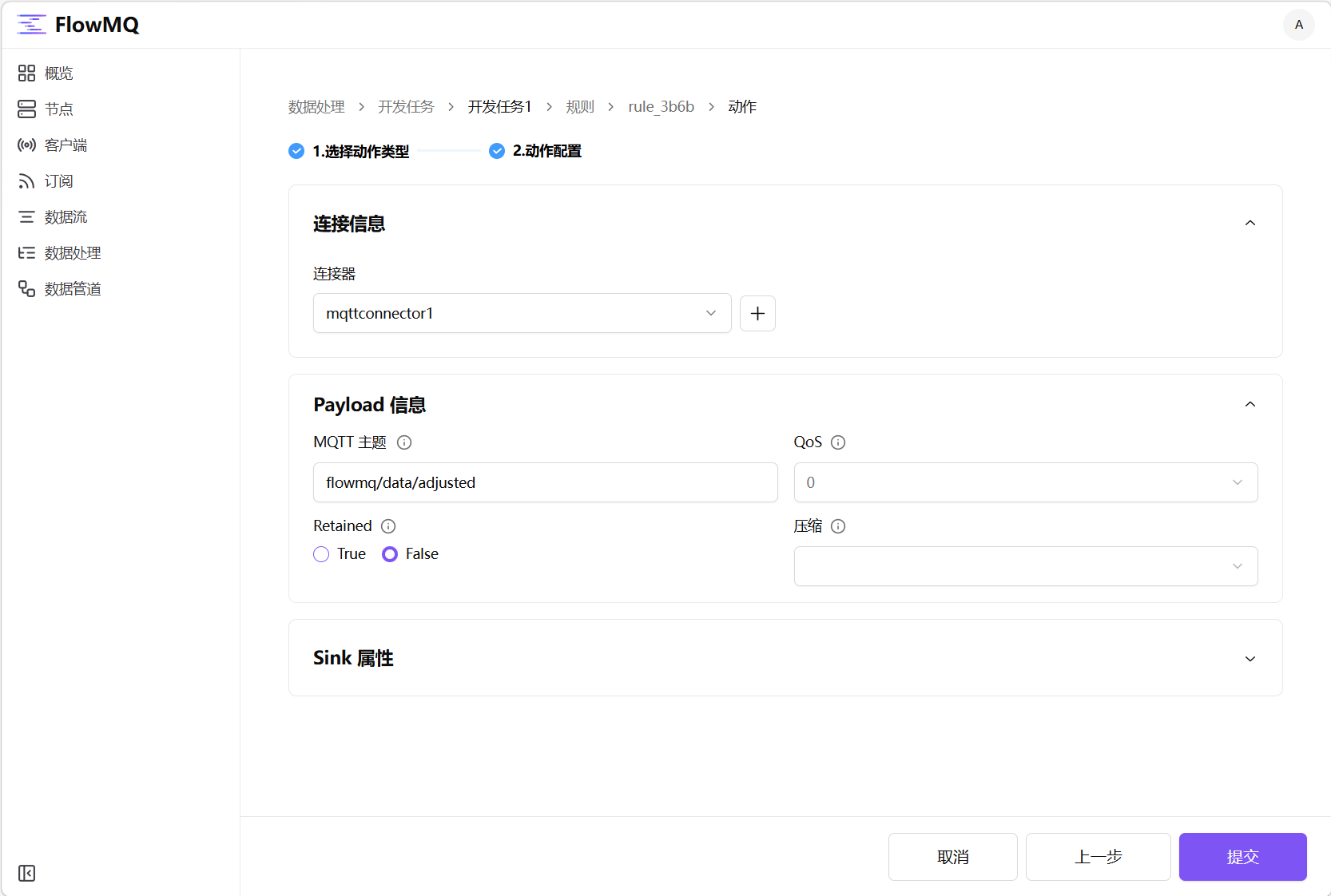
Task: Open rule_3b6b from the breadcrumb
Action: tap(661, 106)
